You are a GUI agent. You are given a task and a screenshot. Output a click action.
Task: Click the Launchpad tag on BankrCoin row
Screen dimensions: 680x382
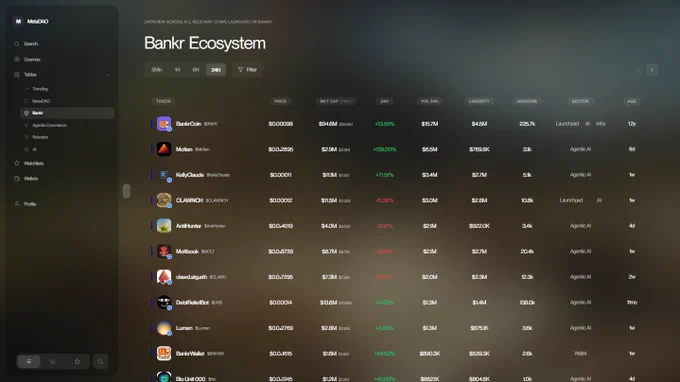[567, 124]
